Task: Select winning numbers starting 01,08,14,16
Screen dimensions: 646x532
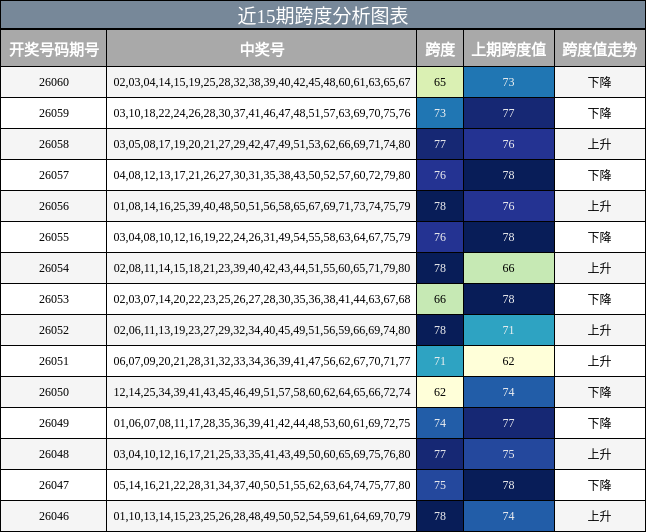Action: pos(262,206)
